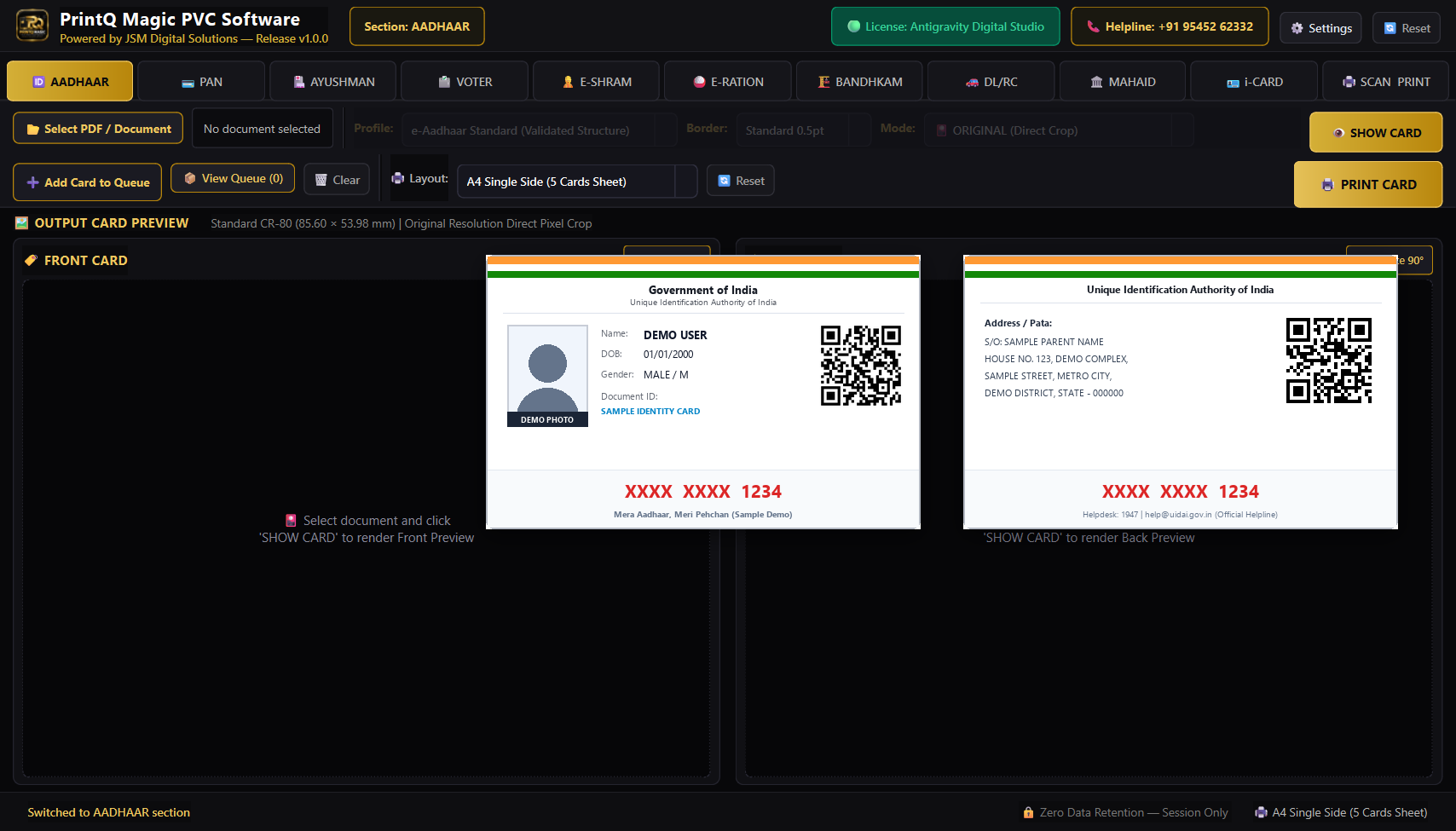Open View Queue (0) box button
The width and height of the screenshot is (1456, 831).
233,178
